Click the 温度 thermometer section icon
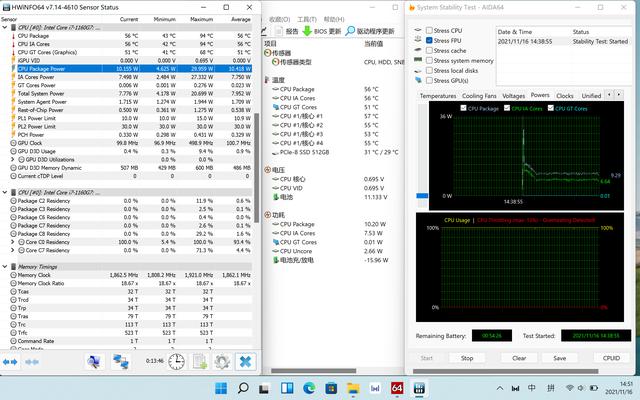Image resolution: width=640 pixels, height=400 pixels. [267, 80]
